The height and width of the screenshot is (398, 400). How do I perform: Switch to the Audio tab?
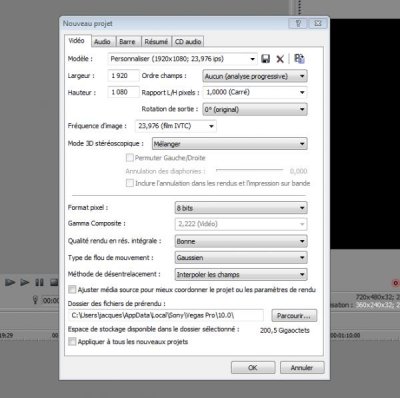click(102, 42)
